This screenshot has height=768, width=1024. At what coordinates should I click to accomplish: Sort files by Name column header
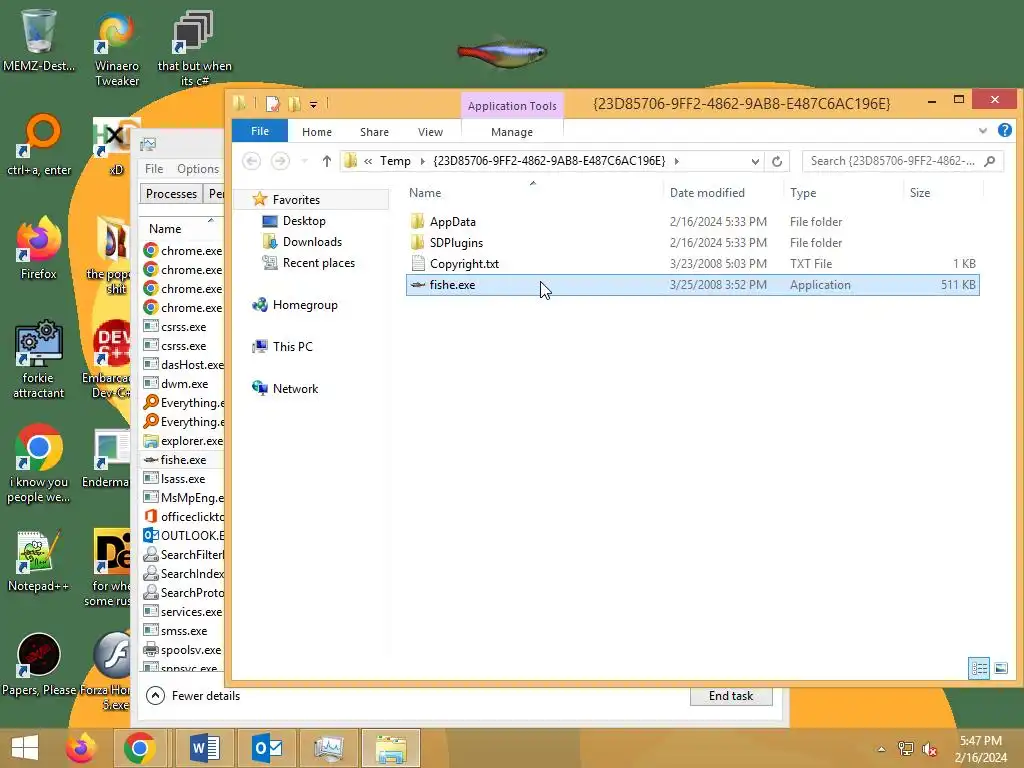[x=425, y=193]
